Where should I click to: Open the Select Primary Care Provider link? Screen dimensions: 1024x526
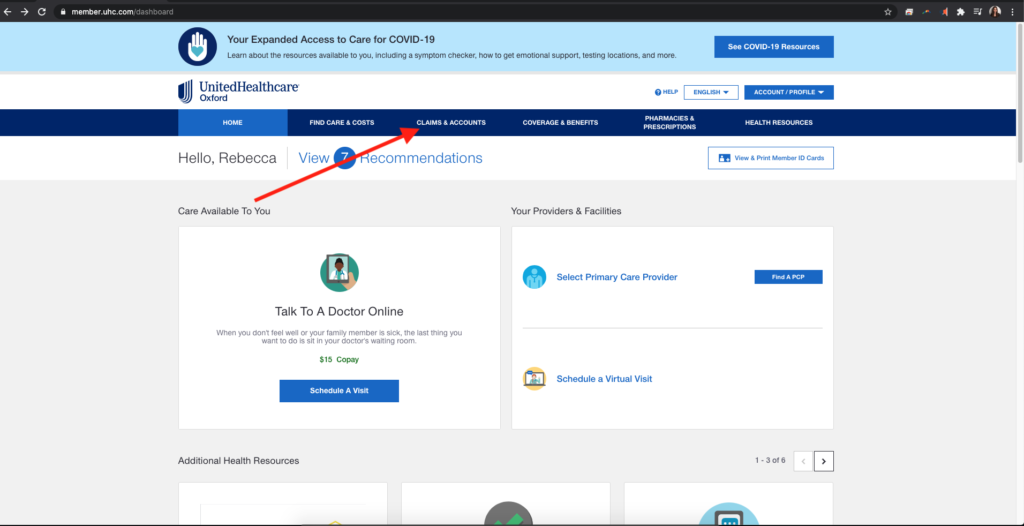point(616,277)
